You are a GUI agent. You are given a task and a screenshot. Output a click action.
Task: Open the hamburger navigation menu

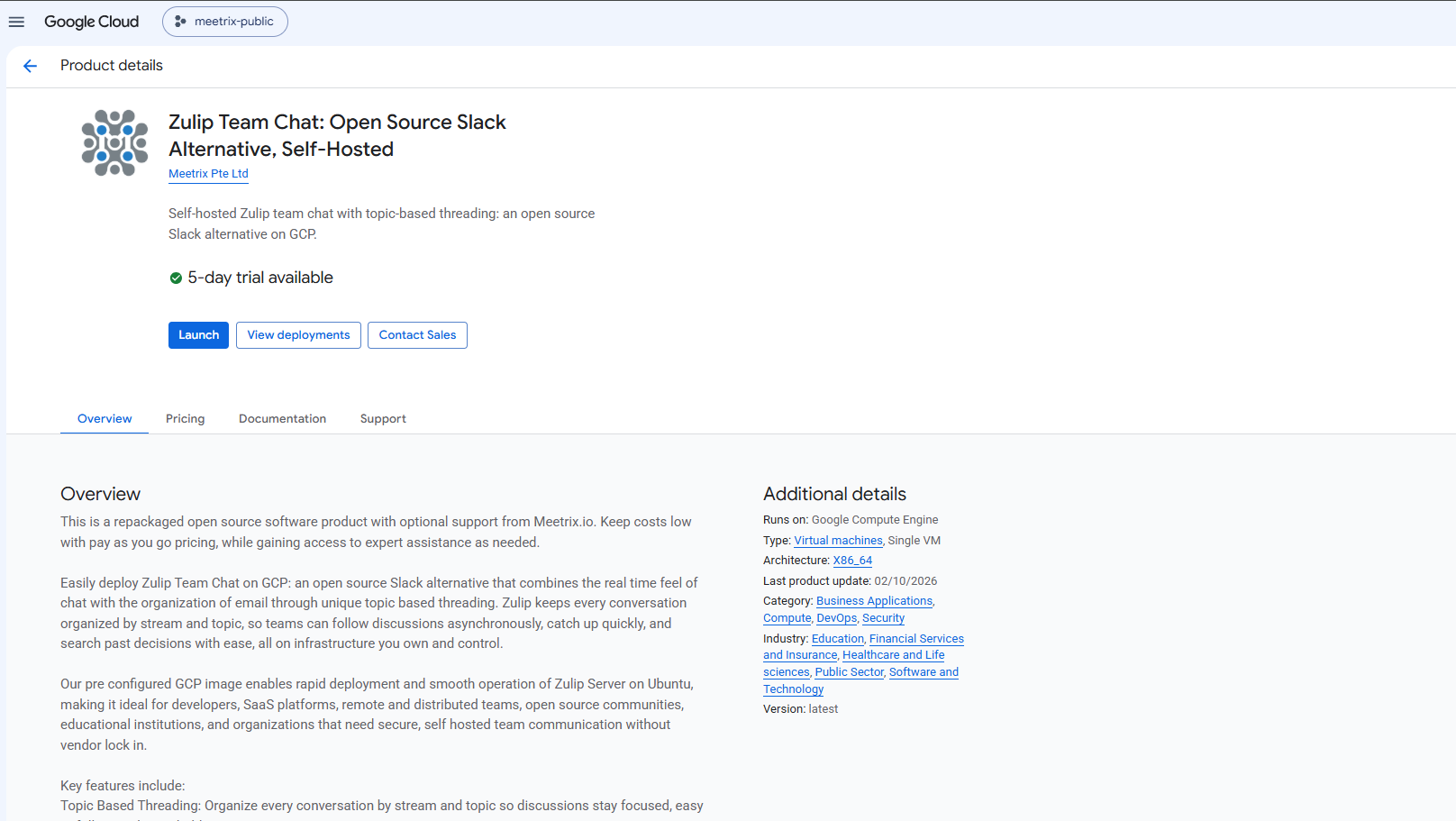(16, 22)
